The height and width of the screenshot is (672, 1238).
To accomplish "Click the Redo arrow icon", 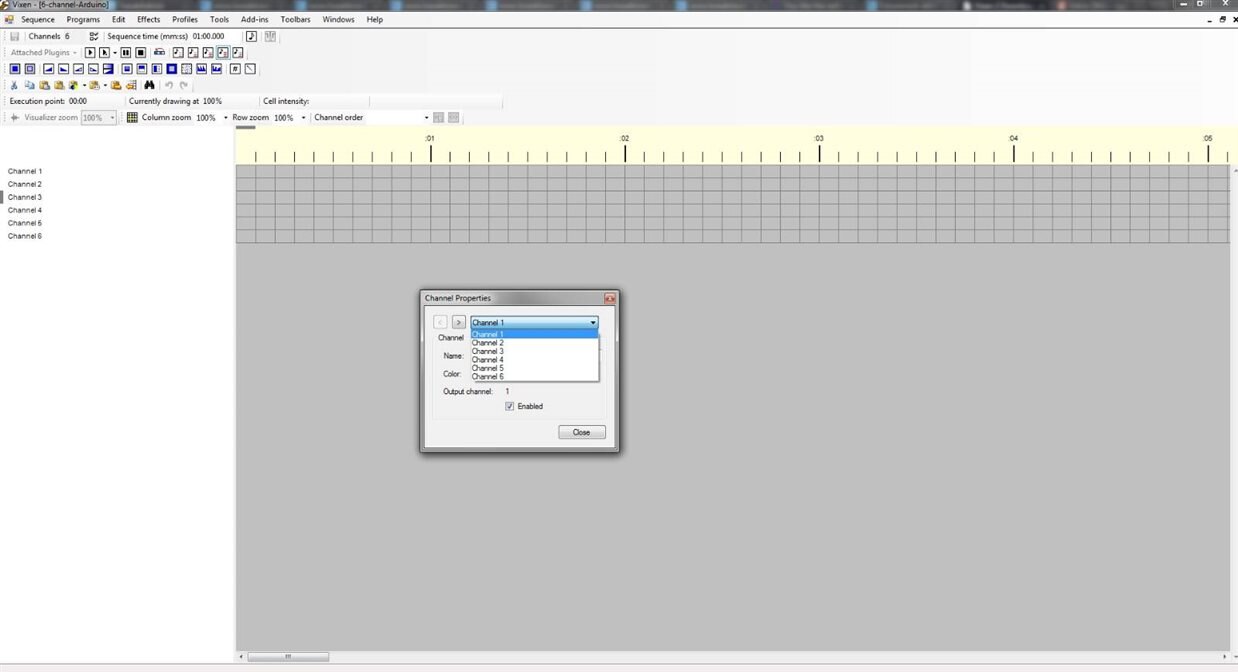I will (184, 85).
